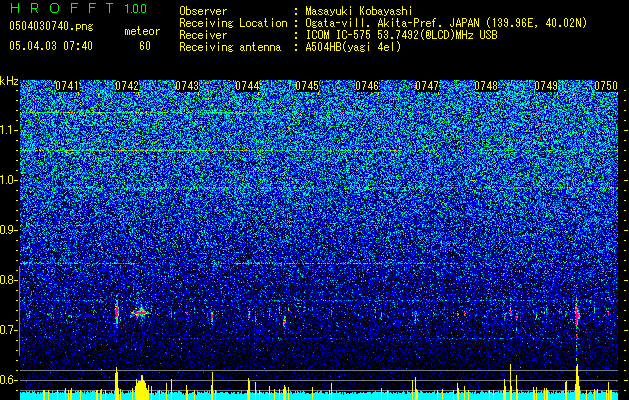The width and height of the screenshot is (629, 400).
Task: Click time marker 0744
Action: pos(247,86)
